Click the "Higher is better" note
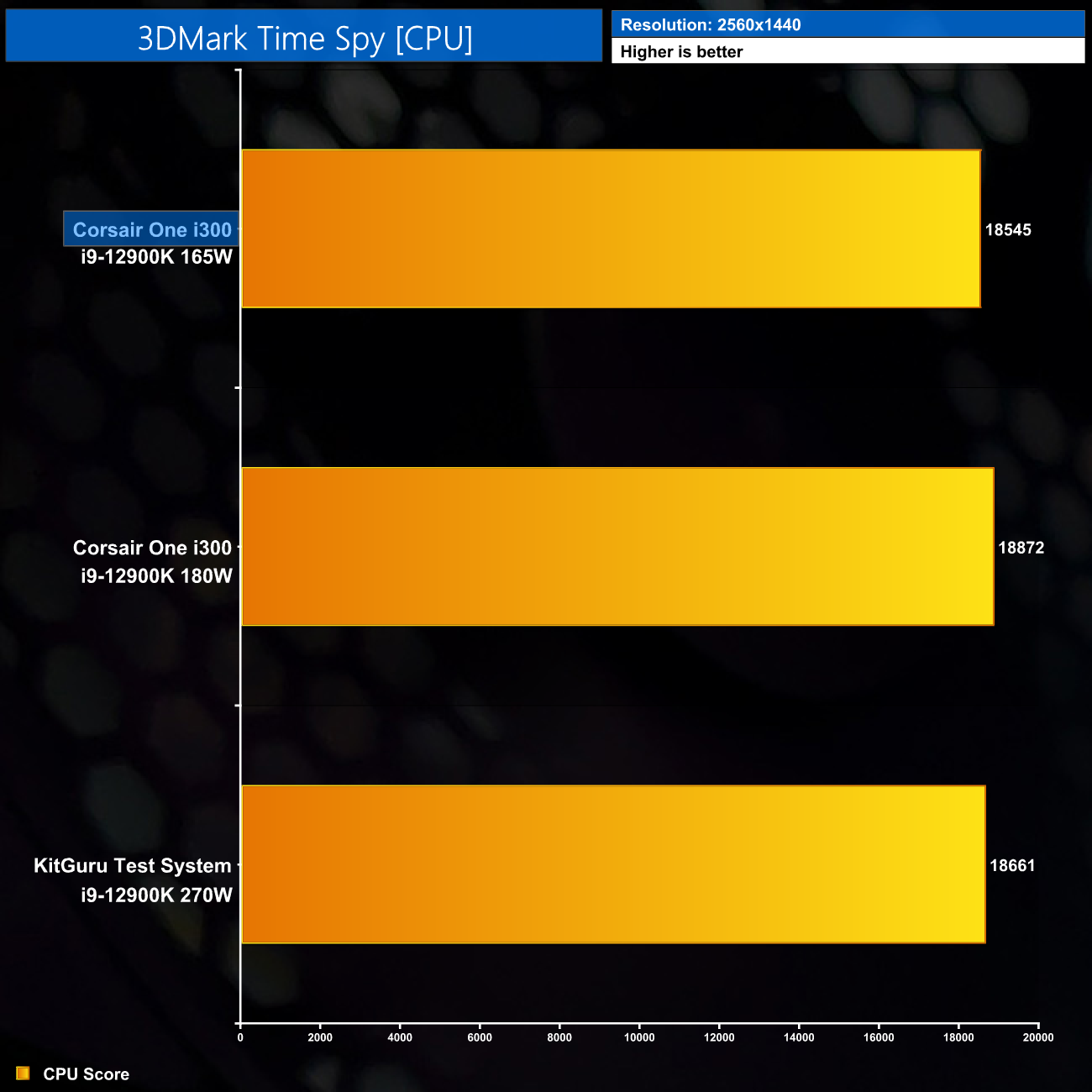 click(681, 51)
